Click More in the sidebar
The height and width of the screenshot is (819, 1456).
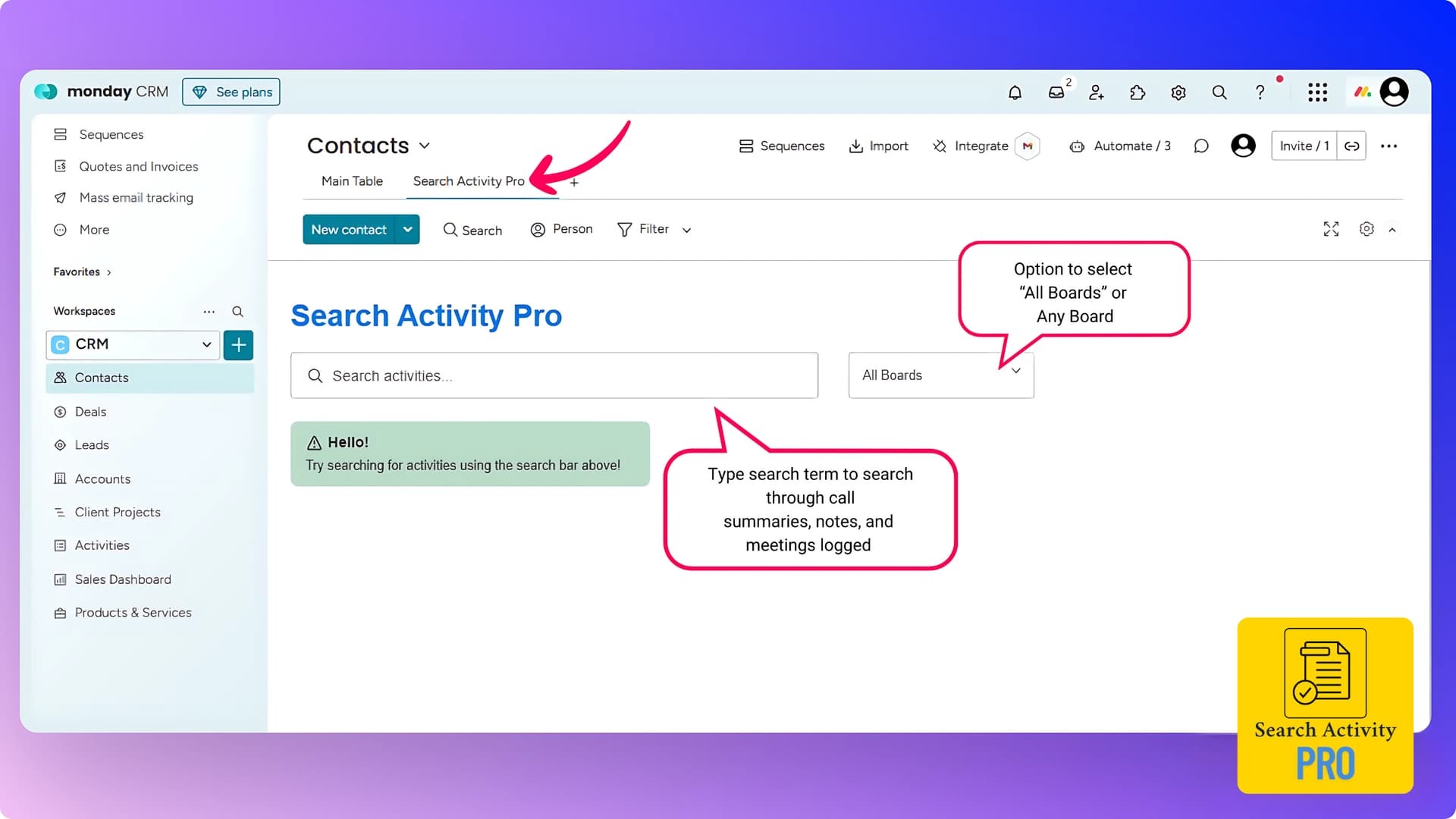pos(82,230)
